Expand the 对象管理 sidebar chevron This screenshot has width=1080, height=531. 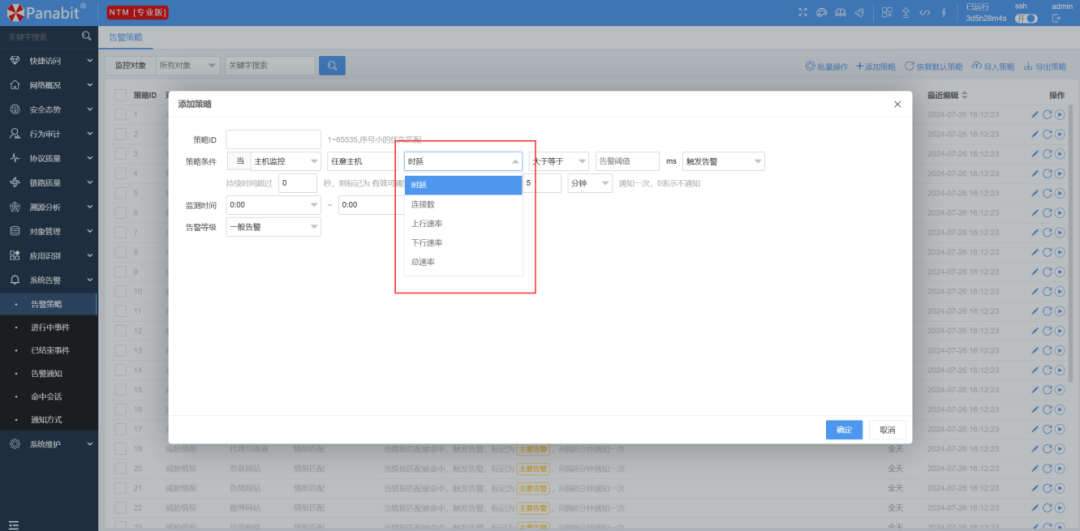[x=90, y=231]
